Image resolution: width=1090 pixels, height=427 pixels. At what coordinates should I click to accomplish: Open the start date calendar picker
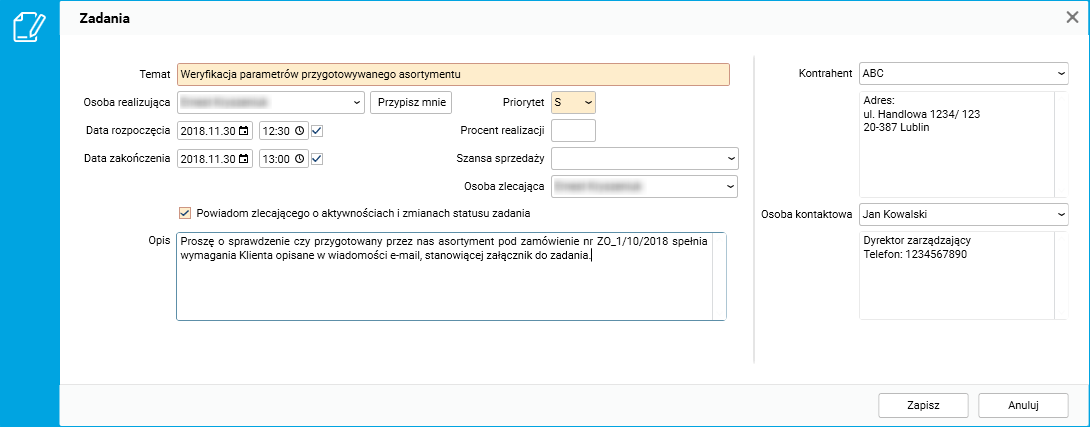[x=243, y=130]
